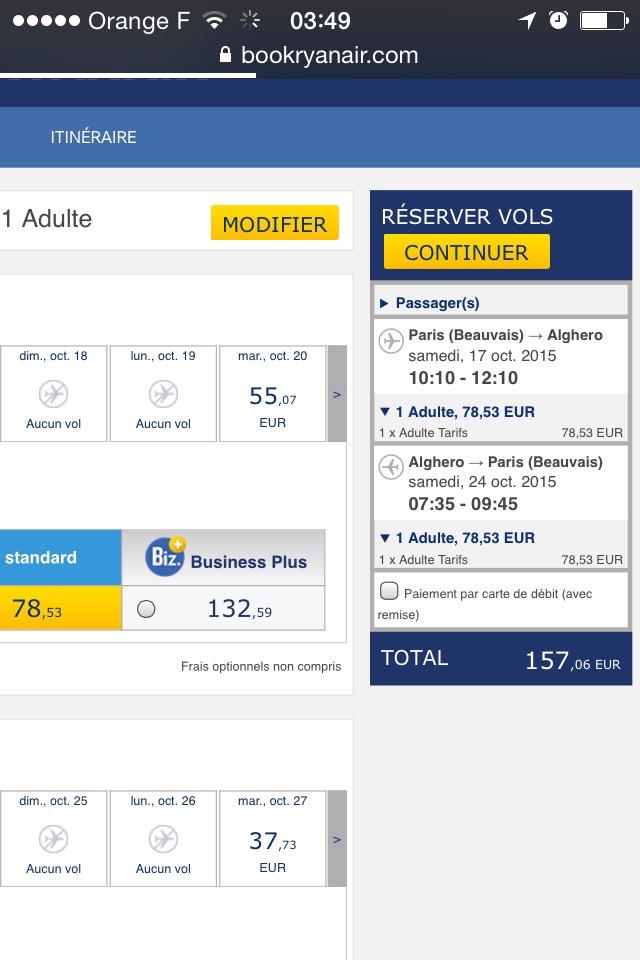
Task: Click the Business Plus Biz logo icon
Action: [165, 557]
